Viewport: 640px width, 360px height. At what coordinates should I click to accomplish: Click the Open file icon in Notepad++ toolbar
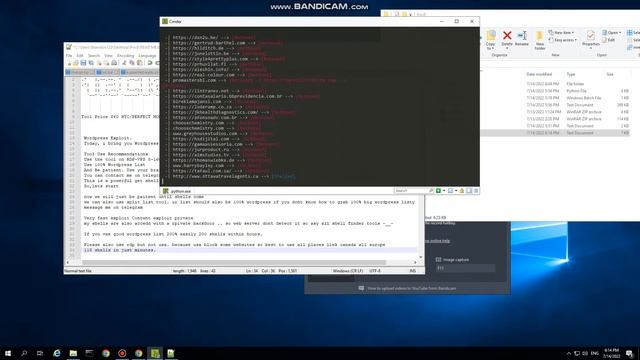(x=76, y=63)
